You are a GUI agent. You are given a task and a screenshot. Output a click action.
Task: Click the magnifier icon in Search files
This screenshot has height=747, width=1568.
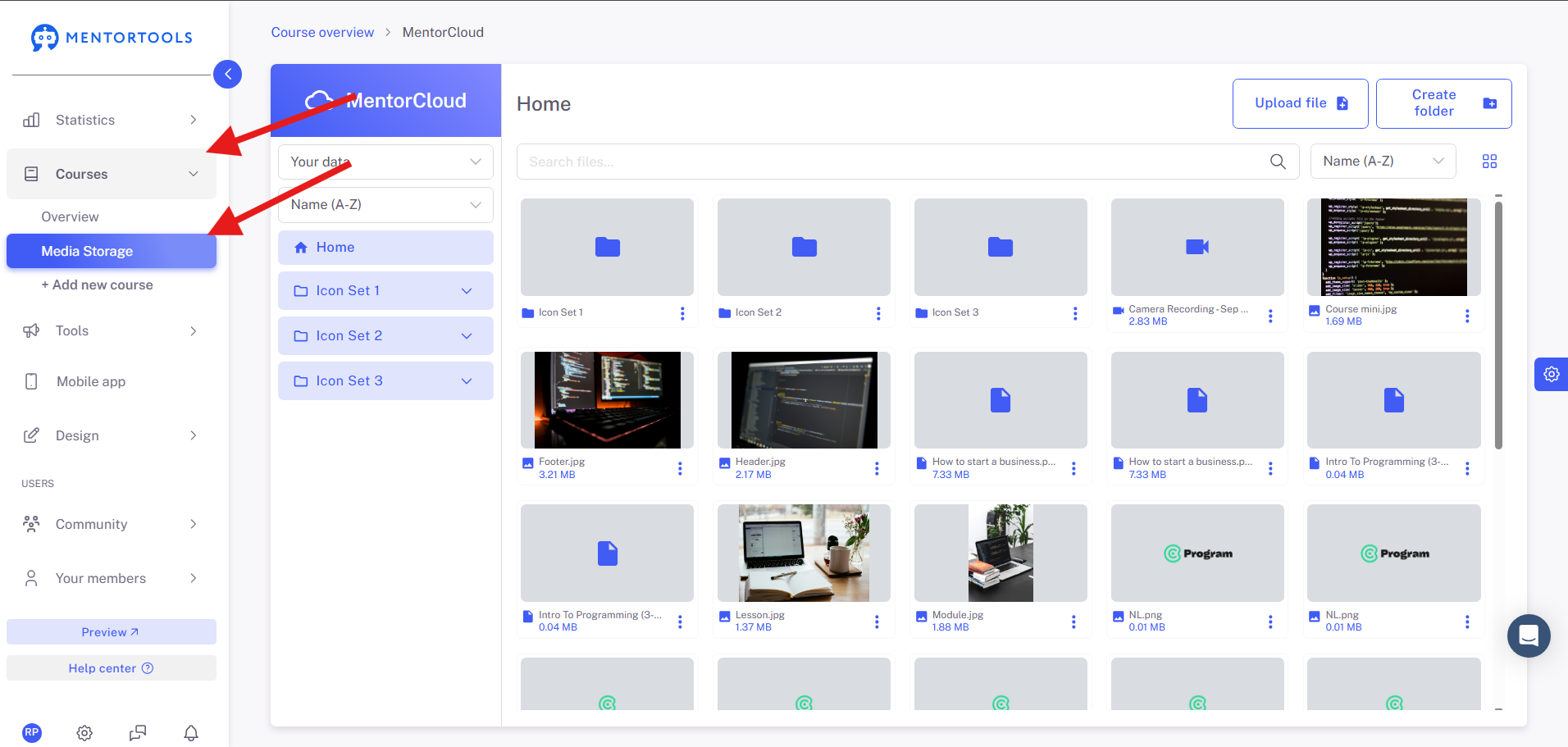click(x=1278, y=162)
